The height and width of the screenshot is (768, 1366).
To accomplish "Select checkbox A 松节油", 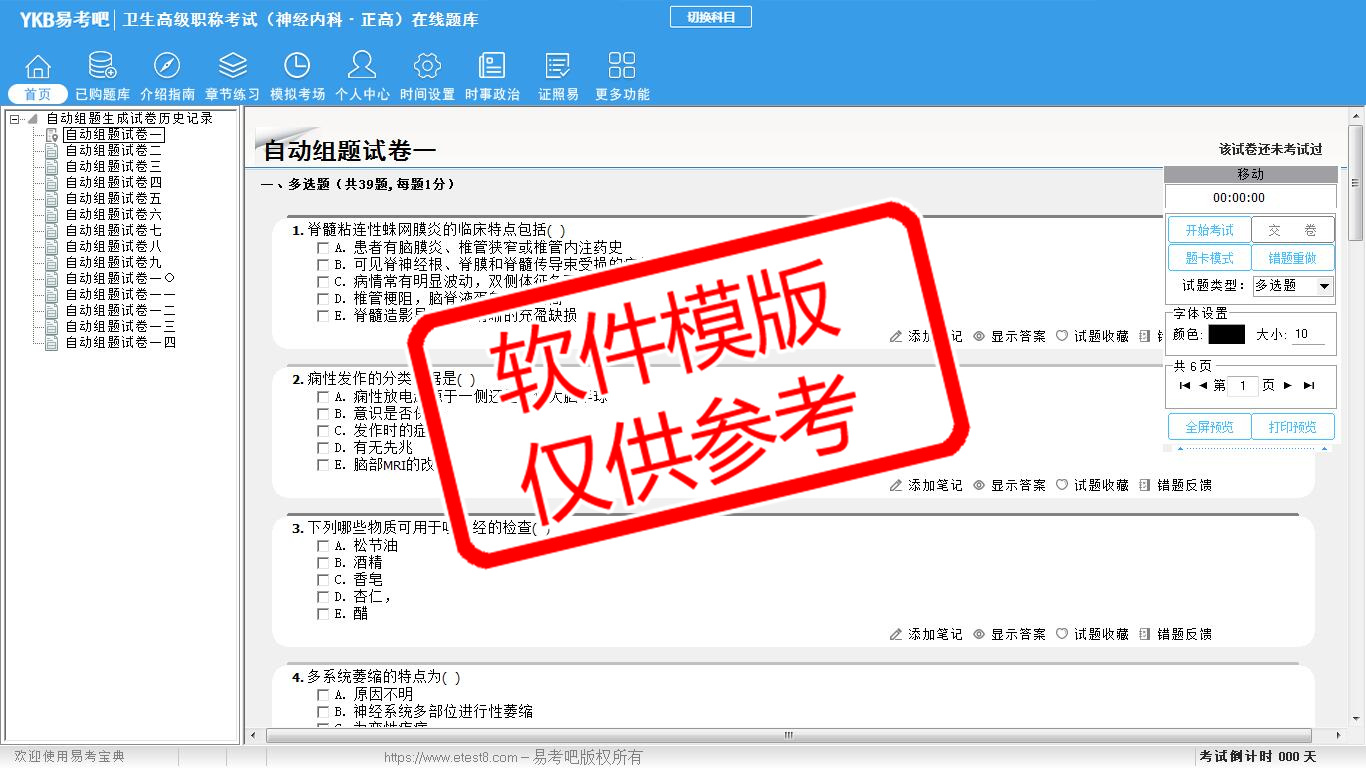I will tap(323, 546).
